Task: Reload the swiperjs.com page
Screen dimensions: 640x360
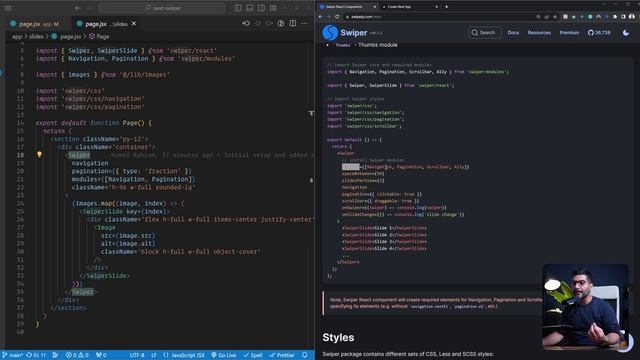Action: (337, 17)
